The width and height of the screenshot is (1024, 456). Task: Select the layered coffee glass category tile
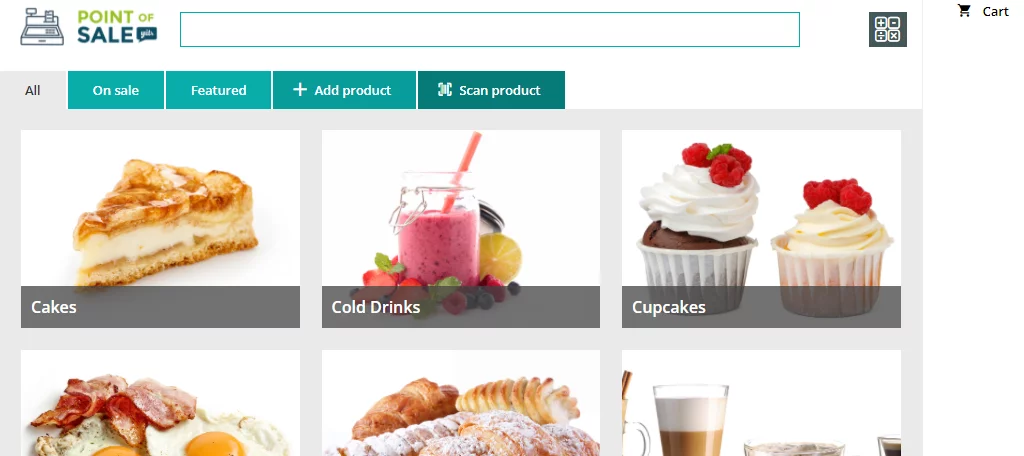coord(761,403)
